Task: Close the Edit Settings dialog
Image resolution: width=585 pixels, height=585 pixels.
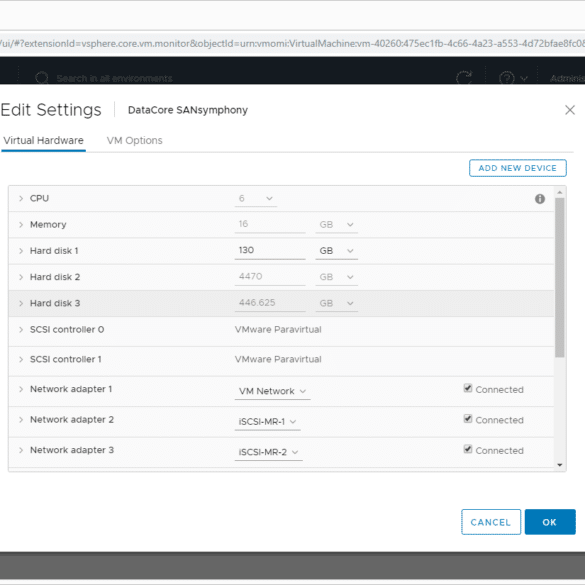Action: tap(570, 110)
